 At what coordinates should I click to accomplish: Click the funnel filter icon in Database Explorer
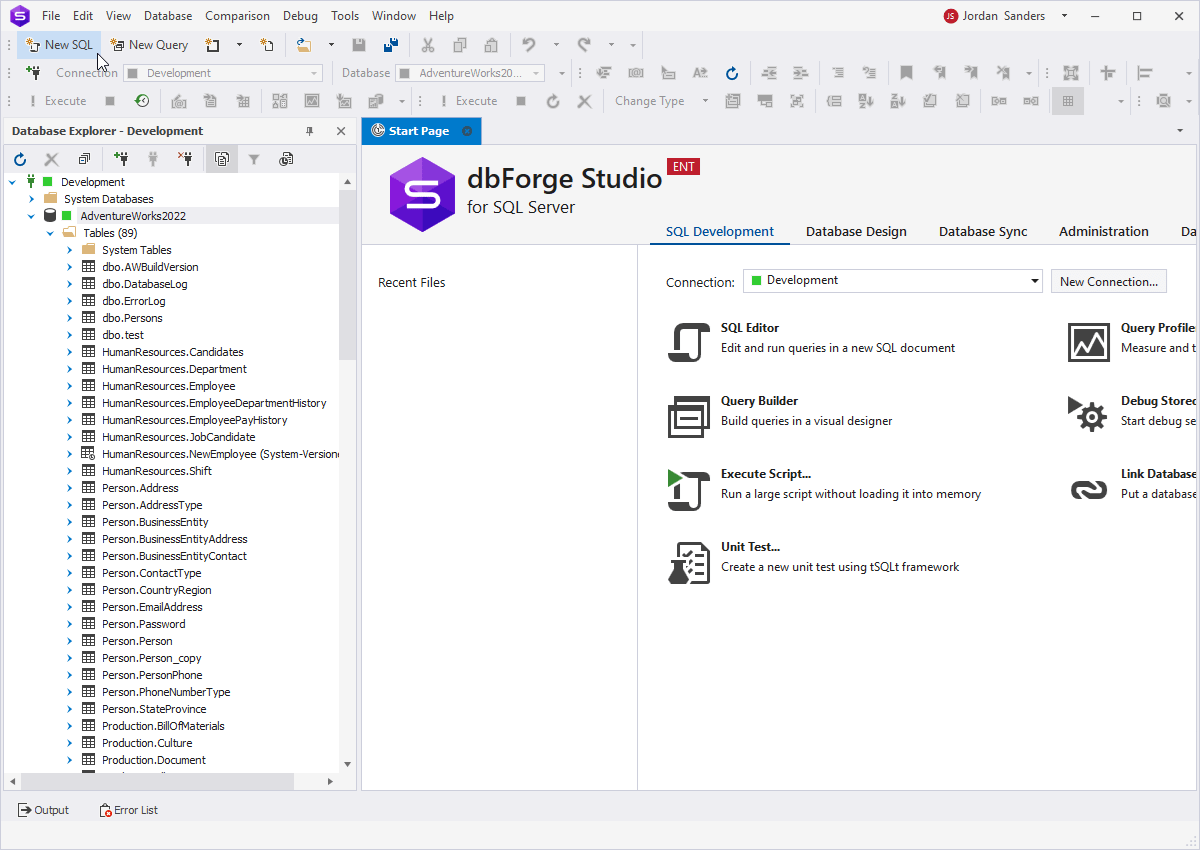click(254, 159)
